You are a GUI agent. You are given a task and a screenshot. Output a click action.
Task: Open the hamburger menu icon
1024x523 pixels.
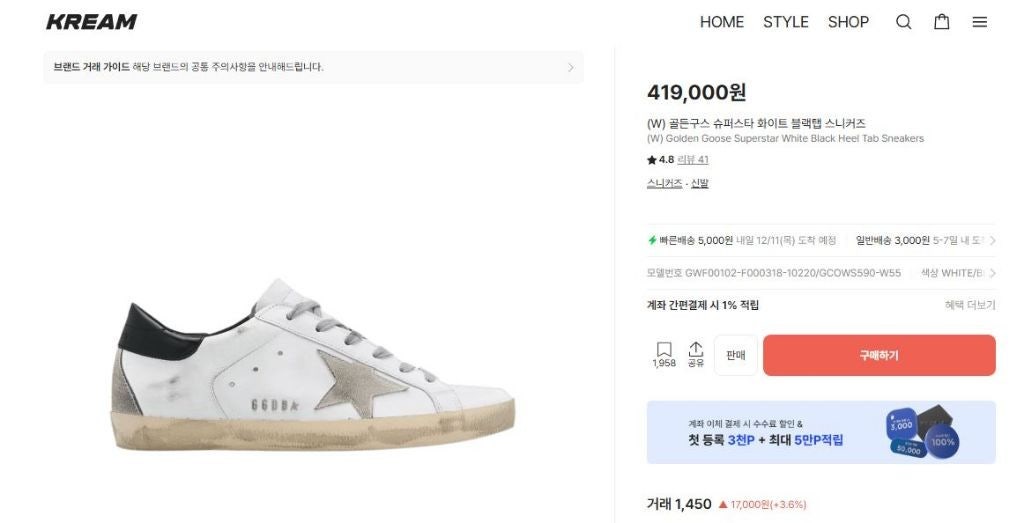(980, 22)
